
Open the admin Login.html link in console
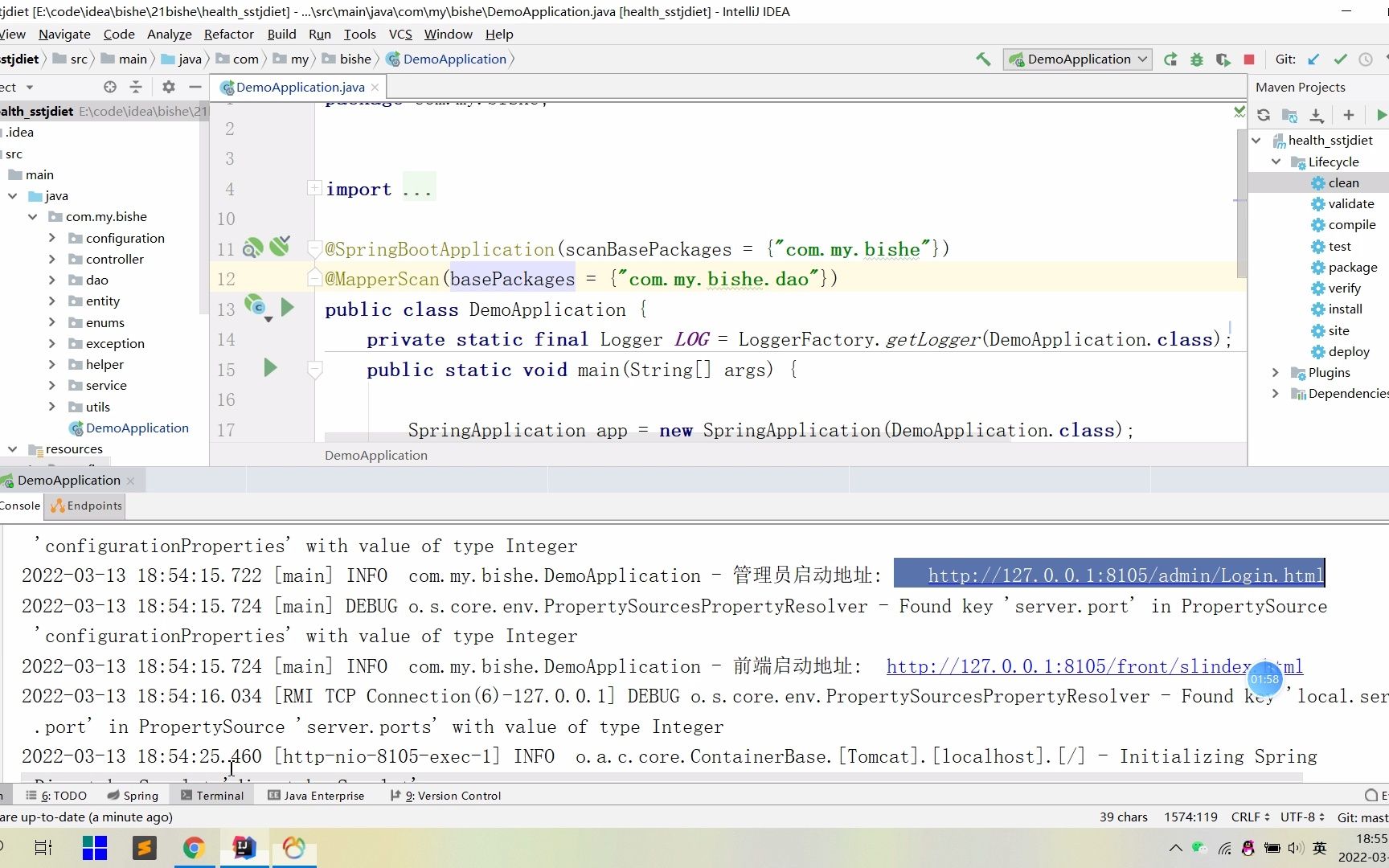tap(1125, 575)
